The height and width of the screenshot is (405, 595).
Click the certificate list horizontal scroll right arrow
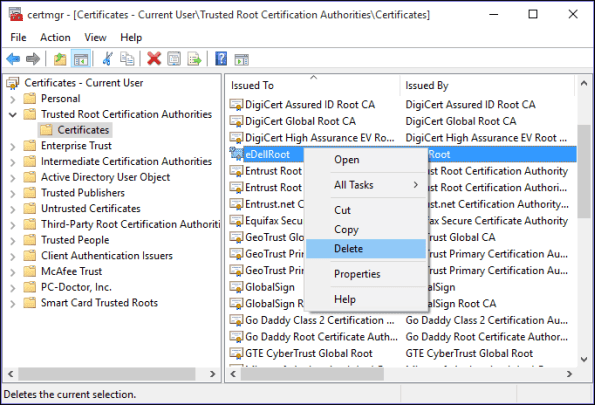[569, 374]
